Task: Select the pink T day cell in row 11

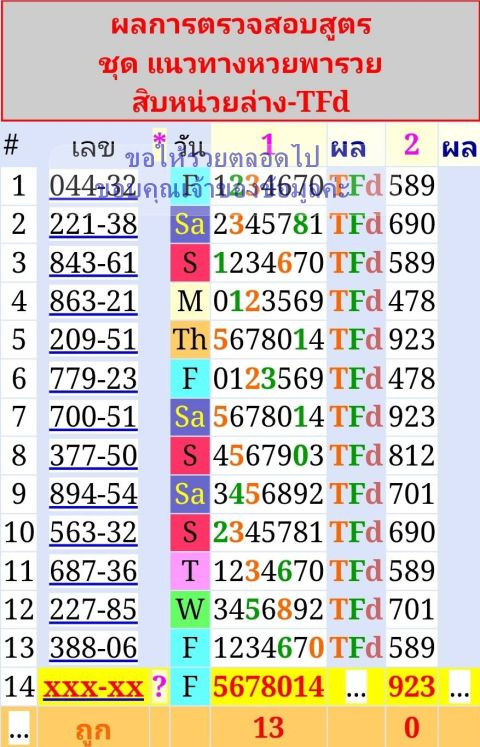Action: [x=190, y=571]
